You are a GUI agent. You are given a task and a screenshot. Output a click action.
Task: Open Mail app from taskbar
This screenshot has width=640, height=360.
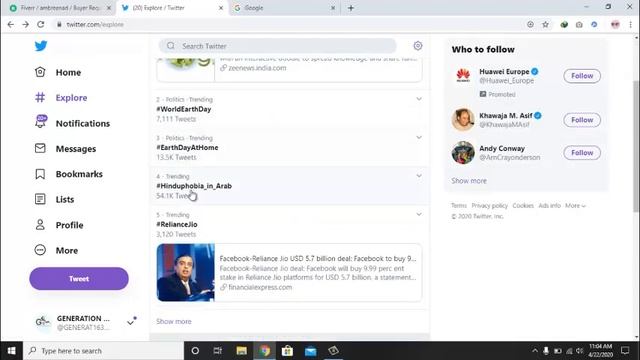(310, 351)
